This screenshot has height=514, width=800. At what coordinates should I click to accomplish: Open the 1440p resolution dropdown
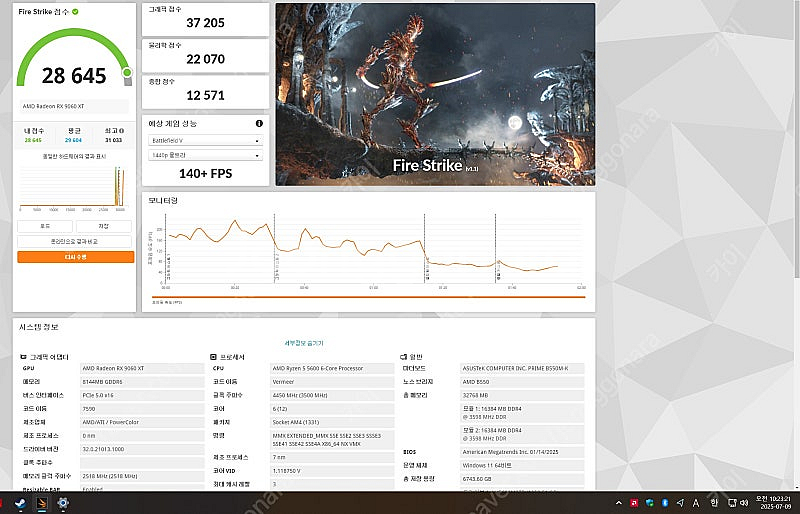(205, 155)
